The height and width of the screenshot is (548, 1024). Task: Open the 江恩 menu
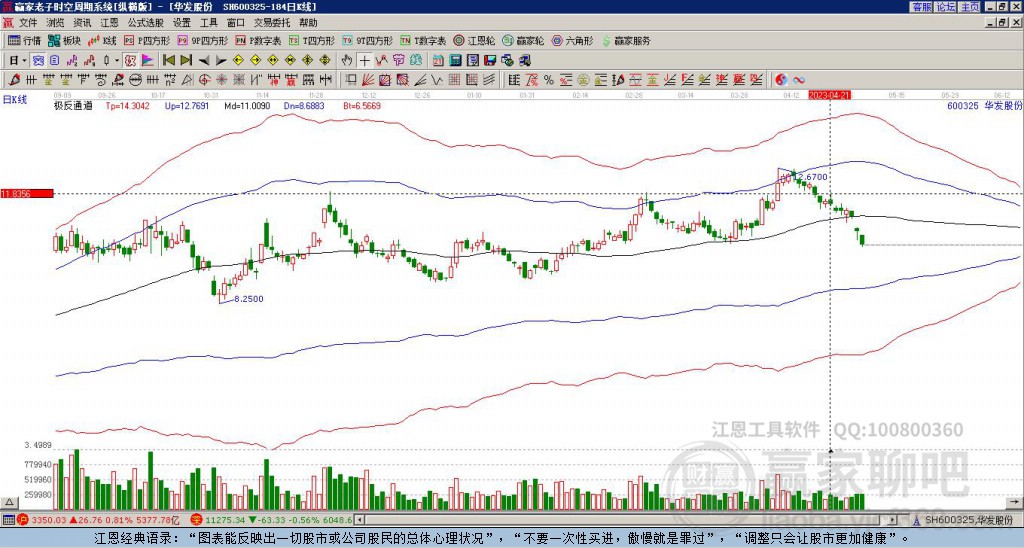110,23
